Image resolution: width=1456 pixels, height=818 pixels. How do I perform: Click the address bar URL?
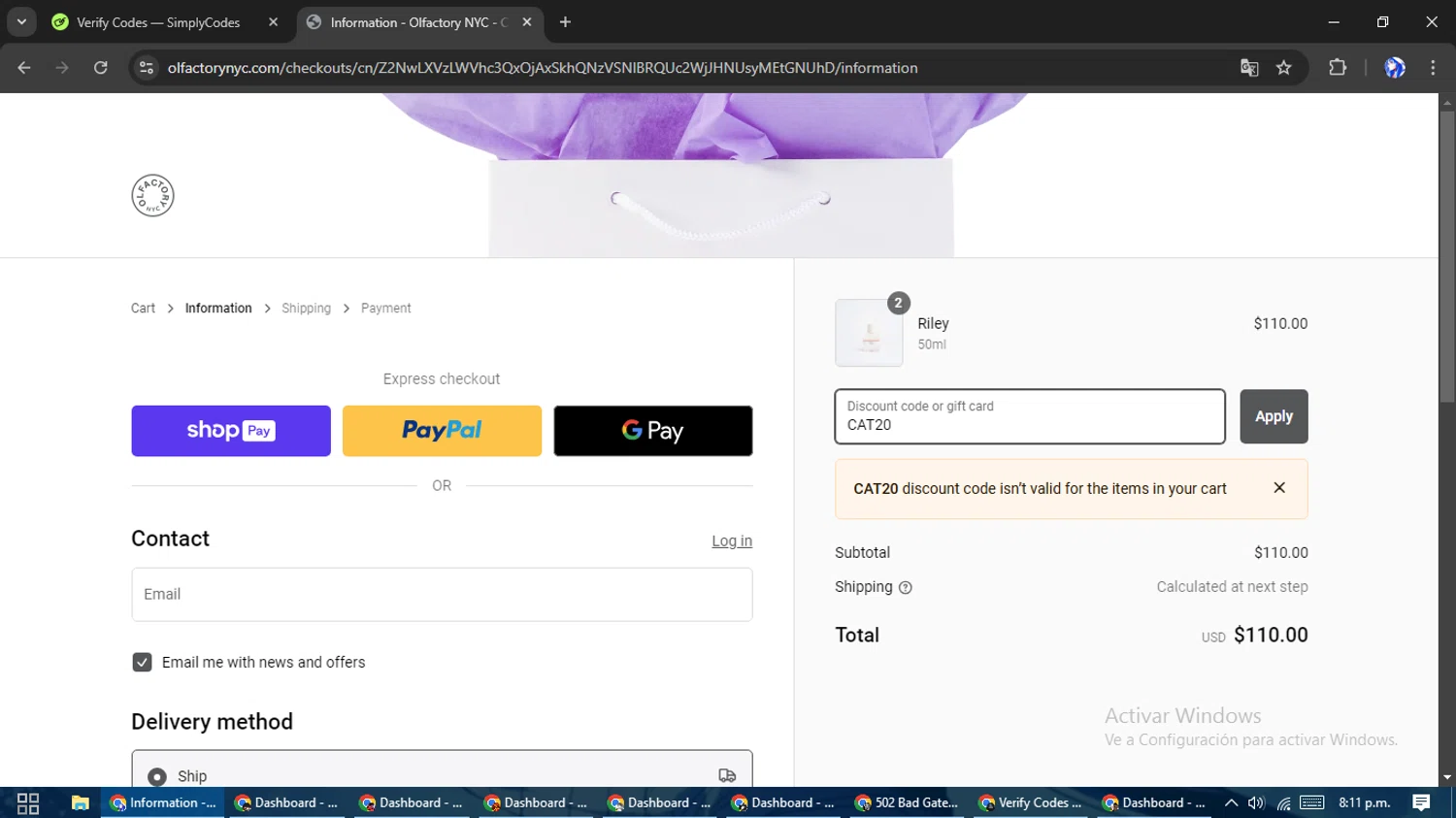[543, 68]
